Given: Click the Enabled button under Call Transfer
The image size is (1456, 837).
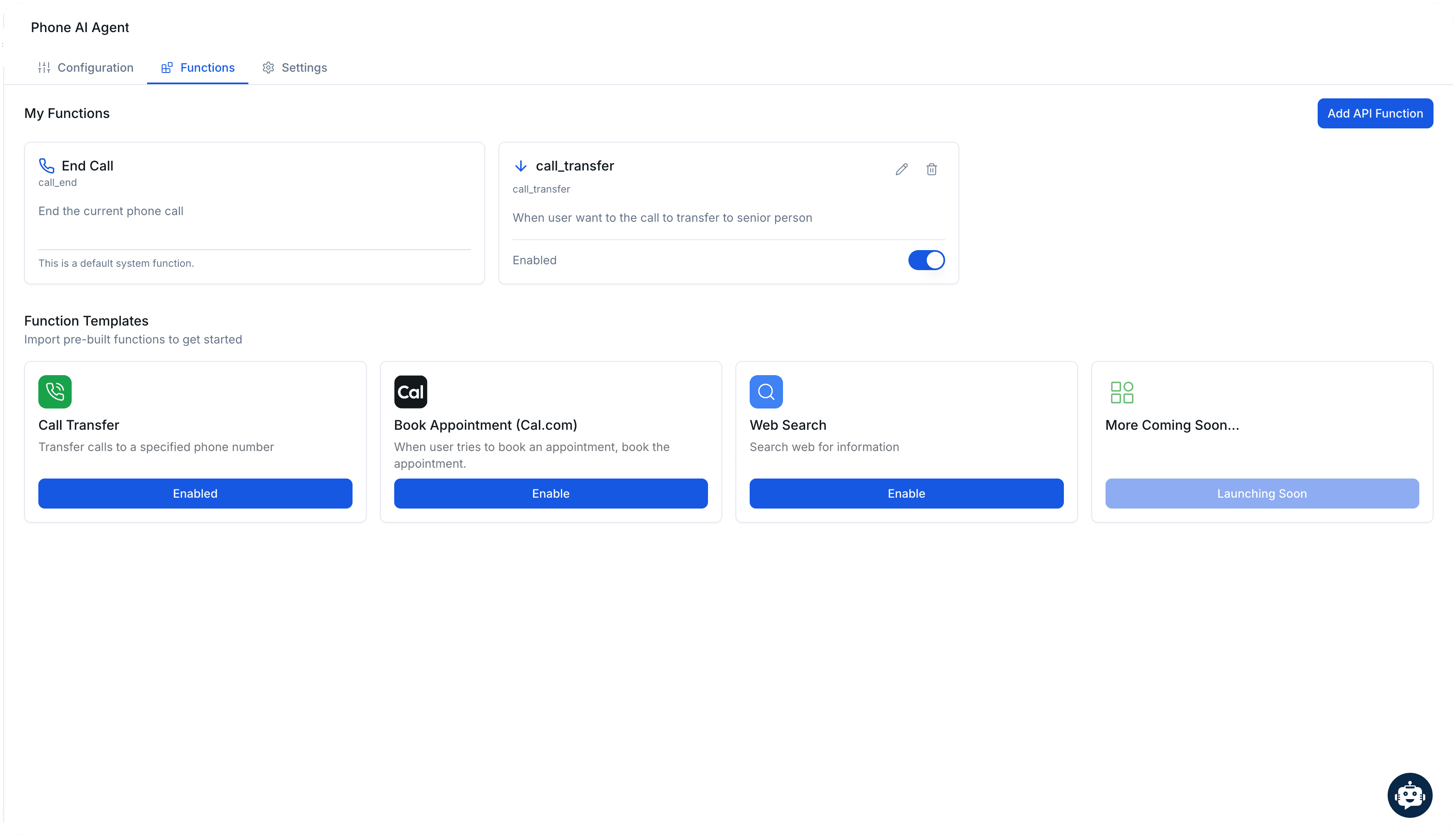Looking at the screenshot, I should pyautogui.click(x=195, y=493).
